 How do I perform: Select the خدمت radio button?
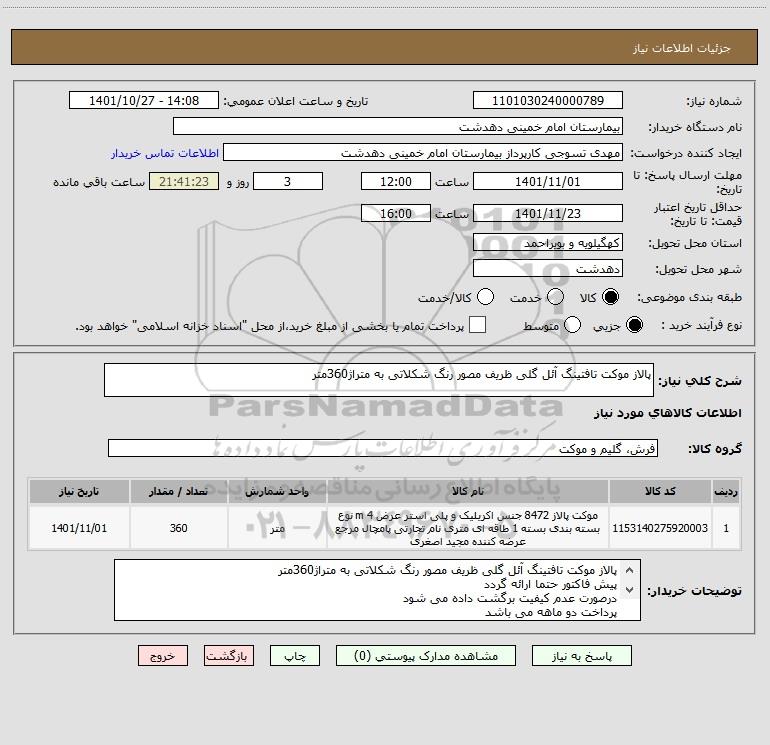555,297
